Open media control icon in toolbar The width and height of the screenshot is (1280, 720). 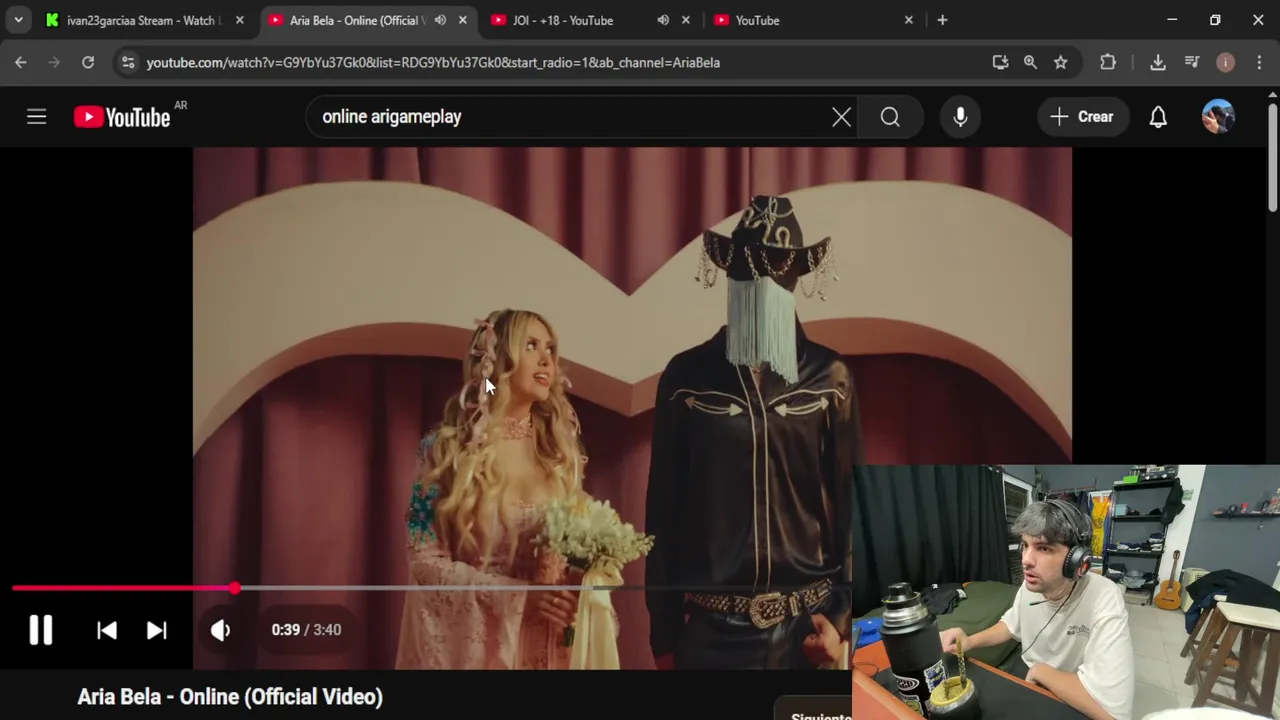(x=1192, y=62)
